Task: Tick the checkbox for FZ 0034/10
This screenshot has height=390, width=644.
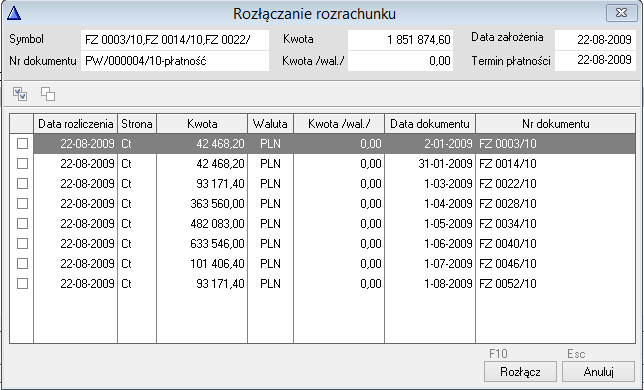Action: pos(22,224)
